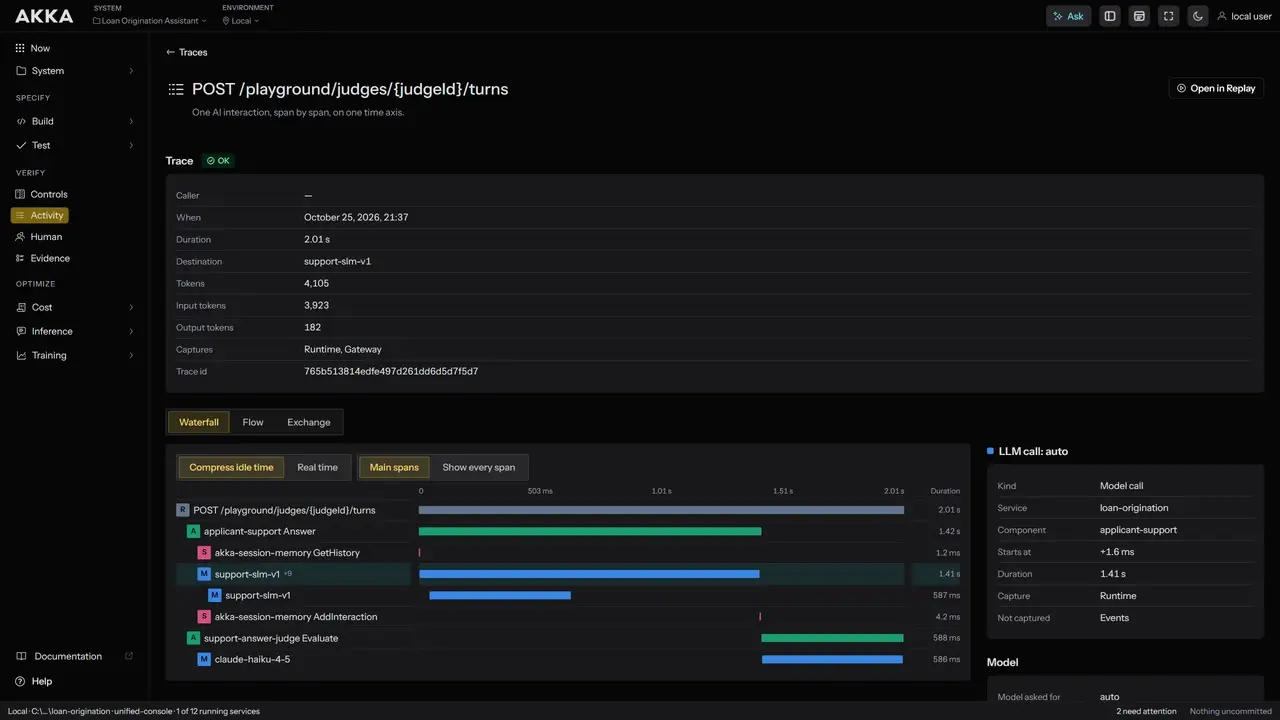Open the Now dashboard grid icon
Screen dimensions: 1280x720
tap(20, 48)
